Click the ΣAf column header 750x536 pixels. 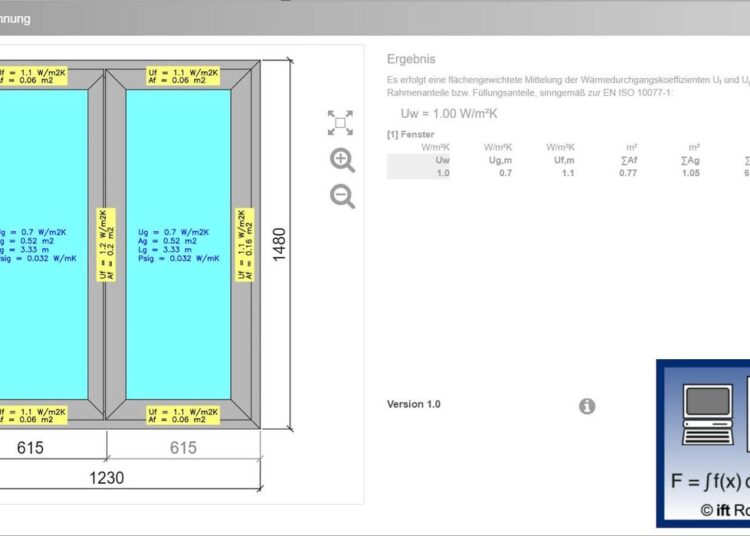[x=629, y=160]
